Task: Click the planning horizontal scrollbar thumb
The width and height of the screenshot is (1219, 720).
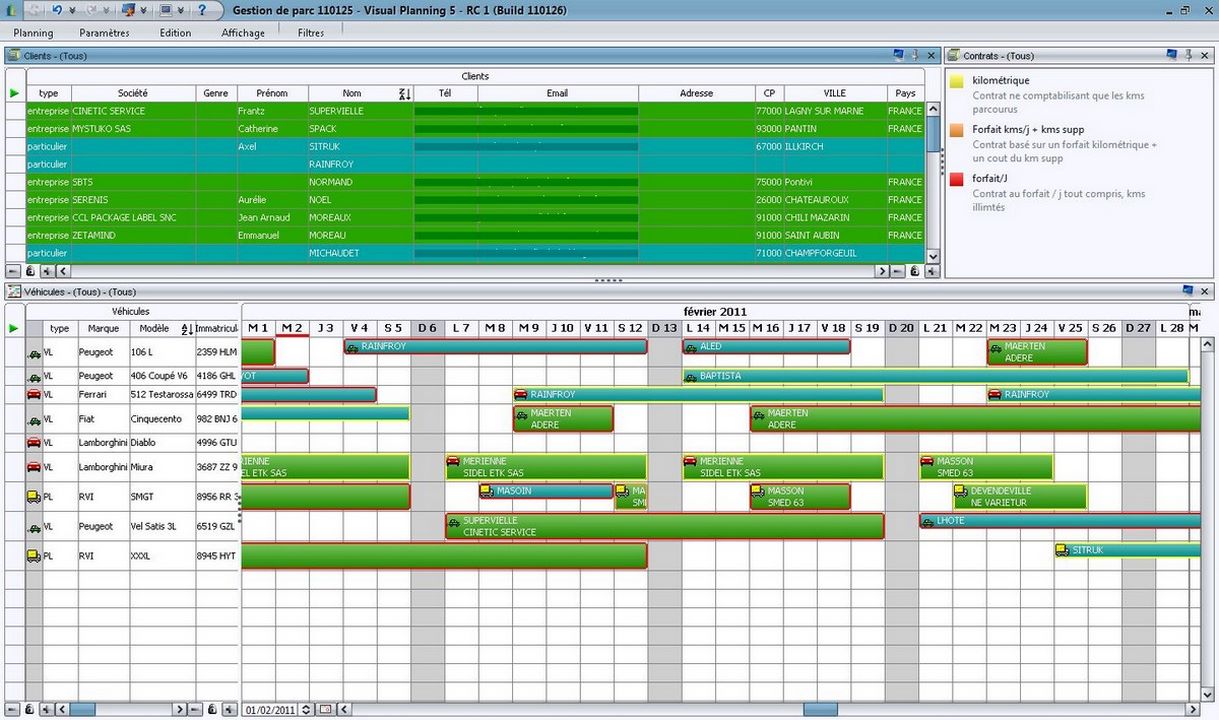Action: (821, 709)
